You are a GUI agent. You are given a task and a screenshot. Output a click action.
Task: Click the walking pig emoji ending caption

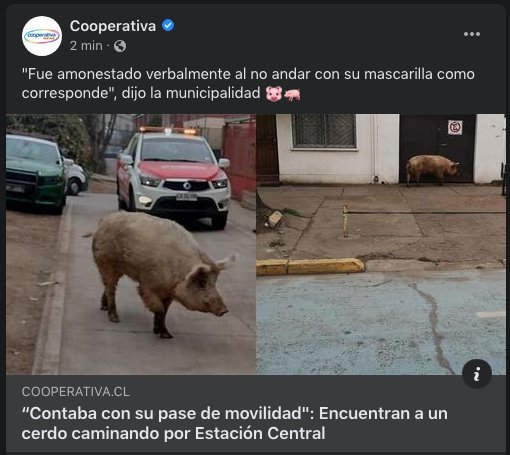click(292, 95)
